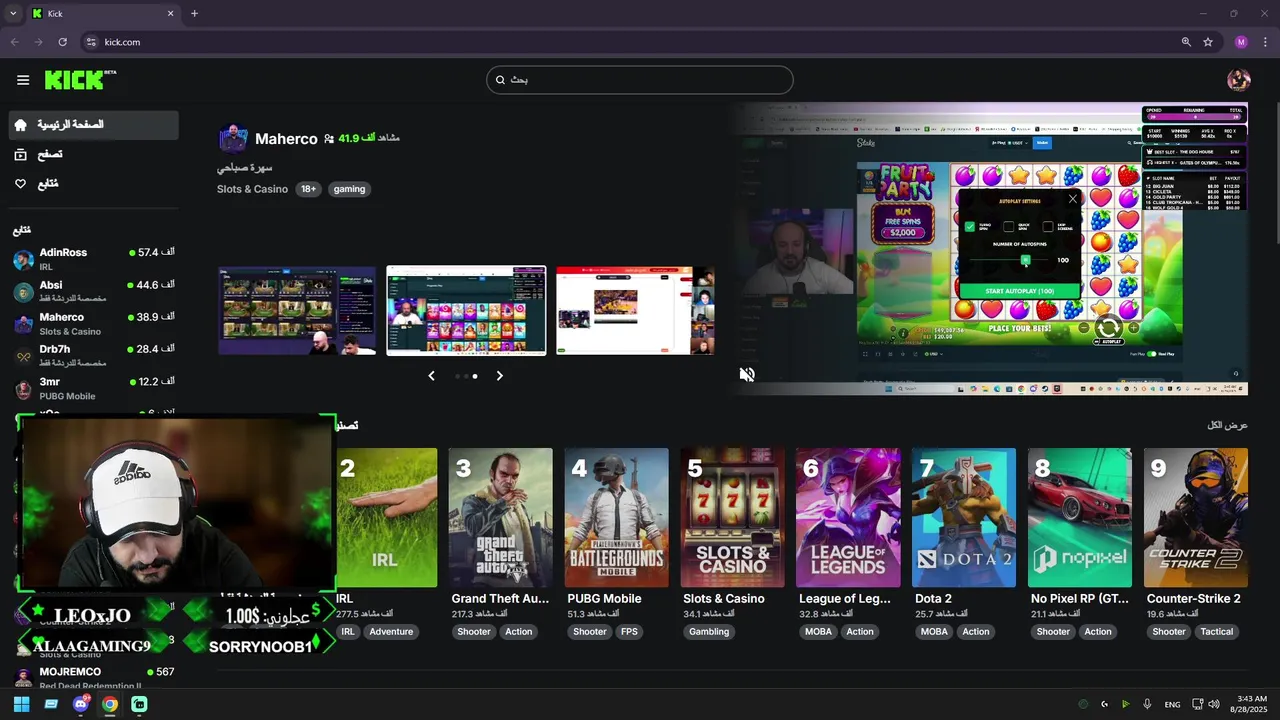Viewport: 1280px width, 720px height.
Task: Bookmark this page with the star icon
Action: click(1208, 42)
